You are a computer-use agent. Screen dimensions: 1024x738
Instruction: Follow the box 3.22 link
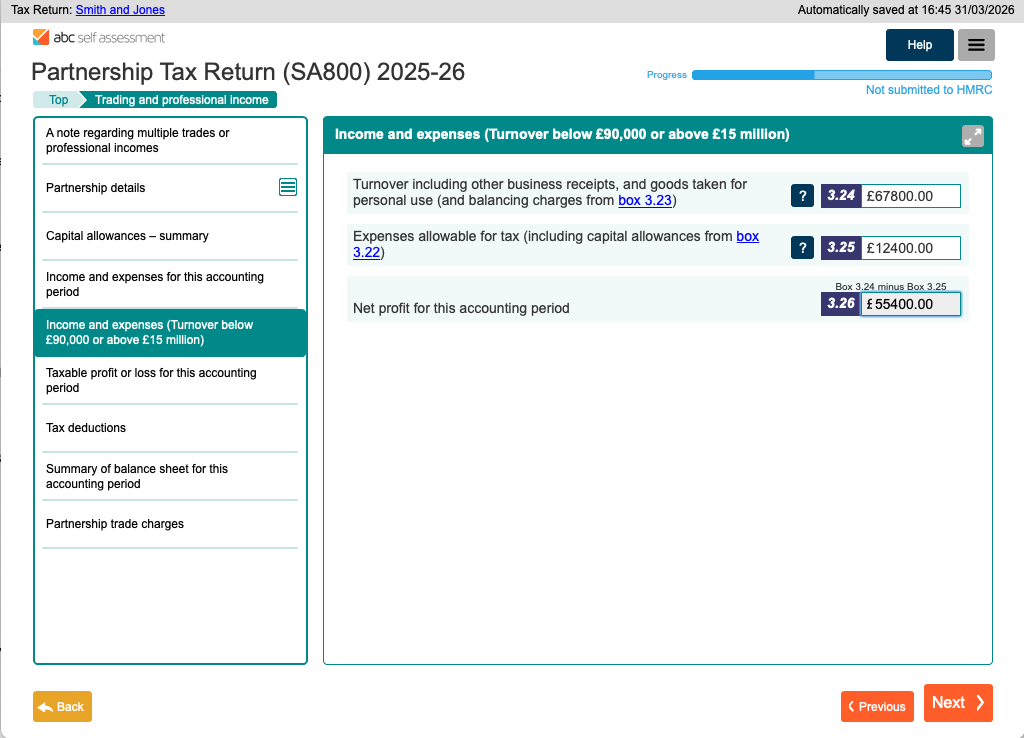[747, 237]
